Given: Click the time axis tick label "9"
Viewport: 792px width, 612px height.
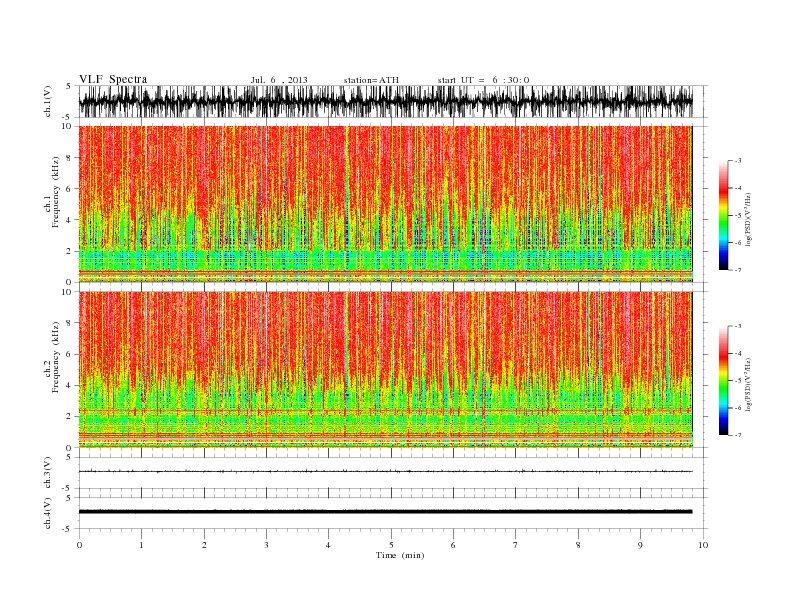Looking at the screenshot, I should pos(640,545).
